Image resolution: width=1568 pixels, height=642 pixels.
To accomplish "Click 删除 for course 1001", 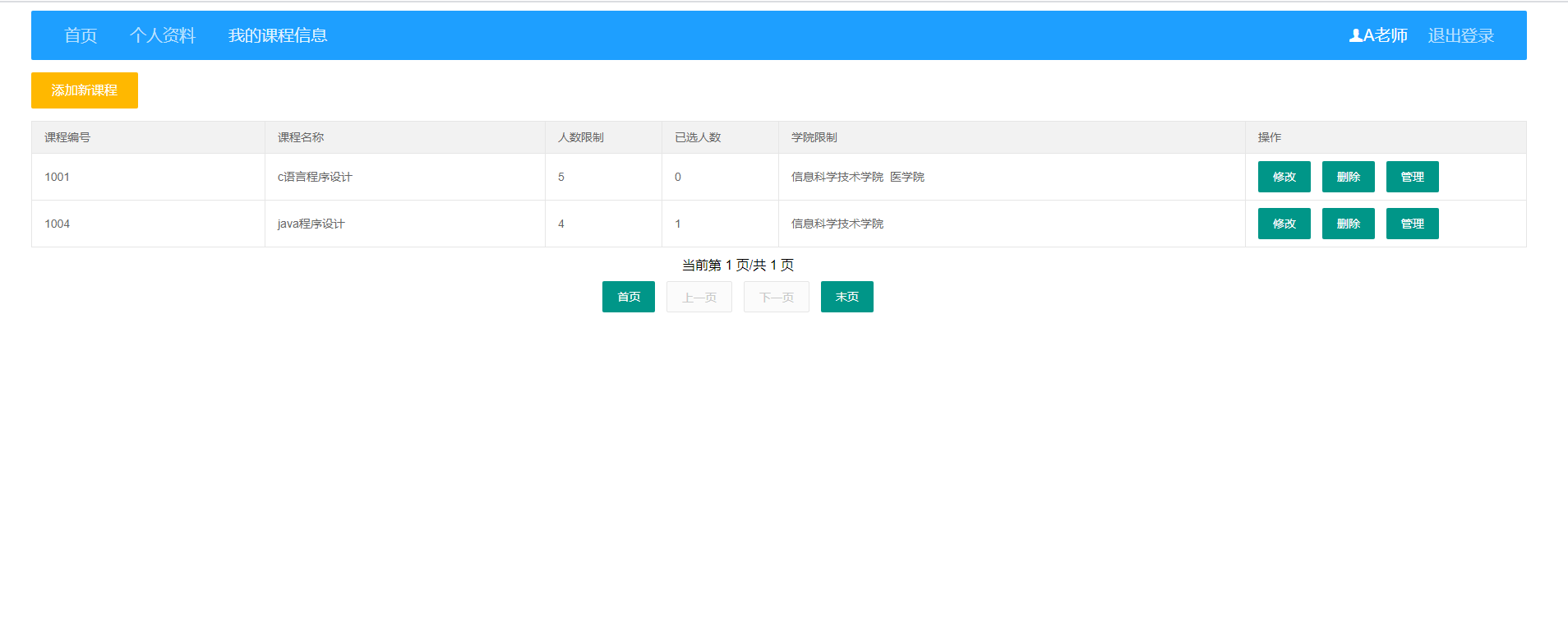I will 1349,177.
